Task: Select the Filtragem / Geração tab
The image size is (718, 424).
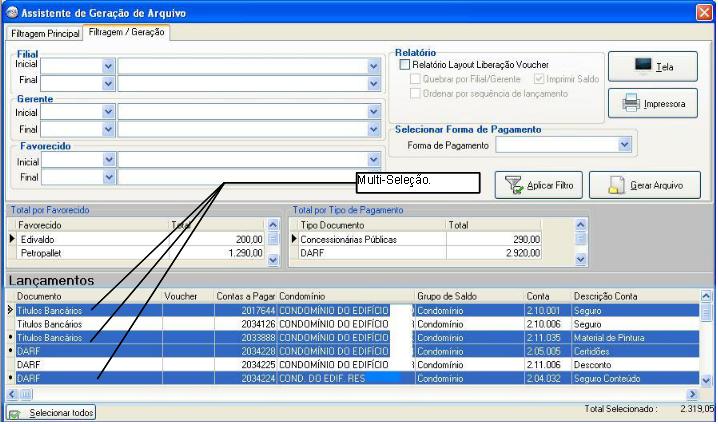Action: tap(127, 32)
